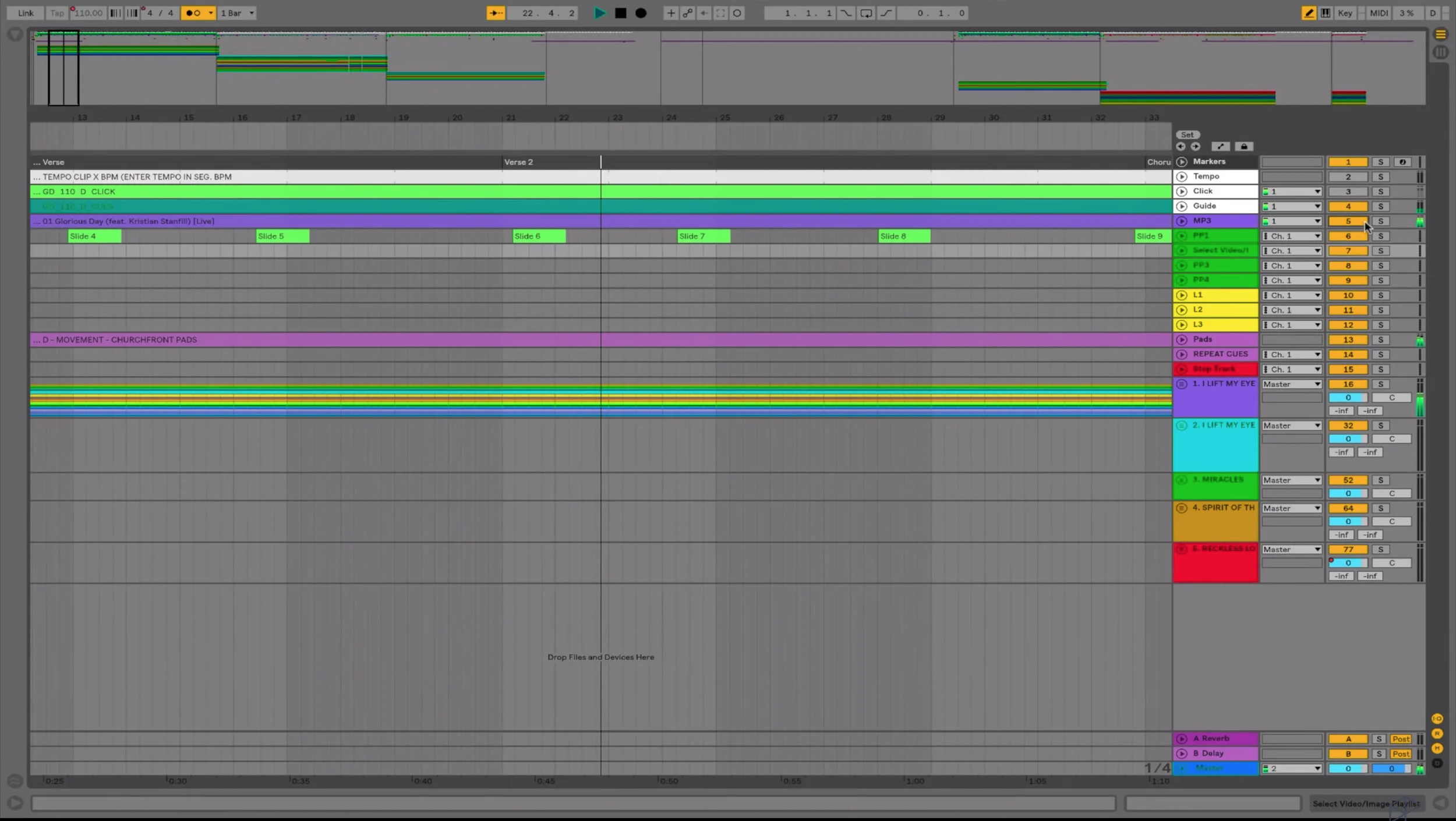Toggle the Punch-In switch icon
Image resolution: width=1456 pixels, height=821 pixels.
[x=846, y=13]
